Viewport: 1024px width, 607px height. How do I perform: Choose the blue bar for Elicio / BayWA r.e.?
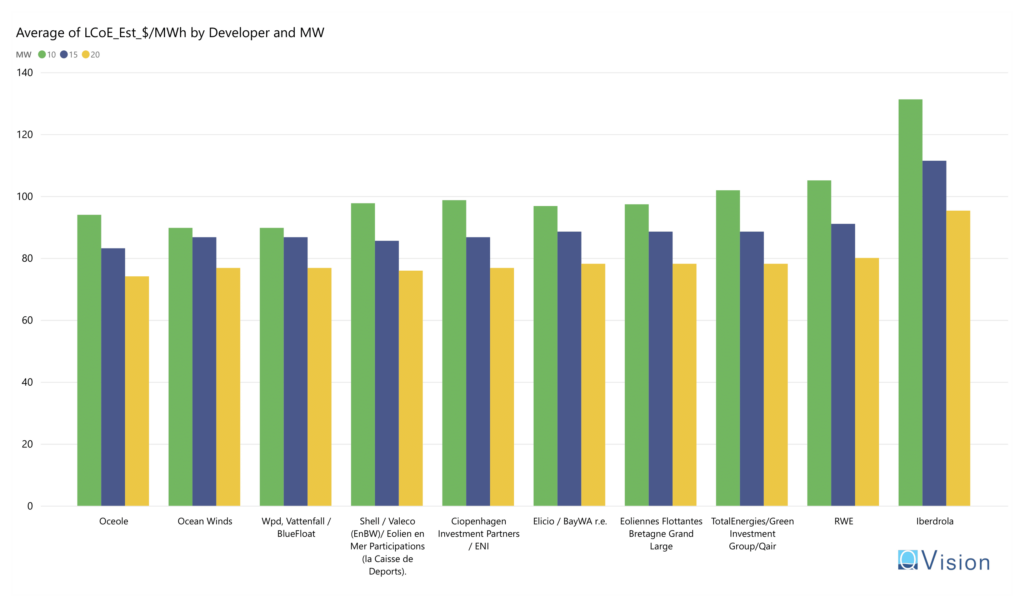pos(569,369)
